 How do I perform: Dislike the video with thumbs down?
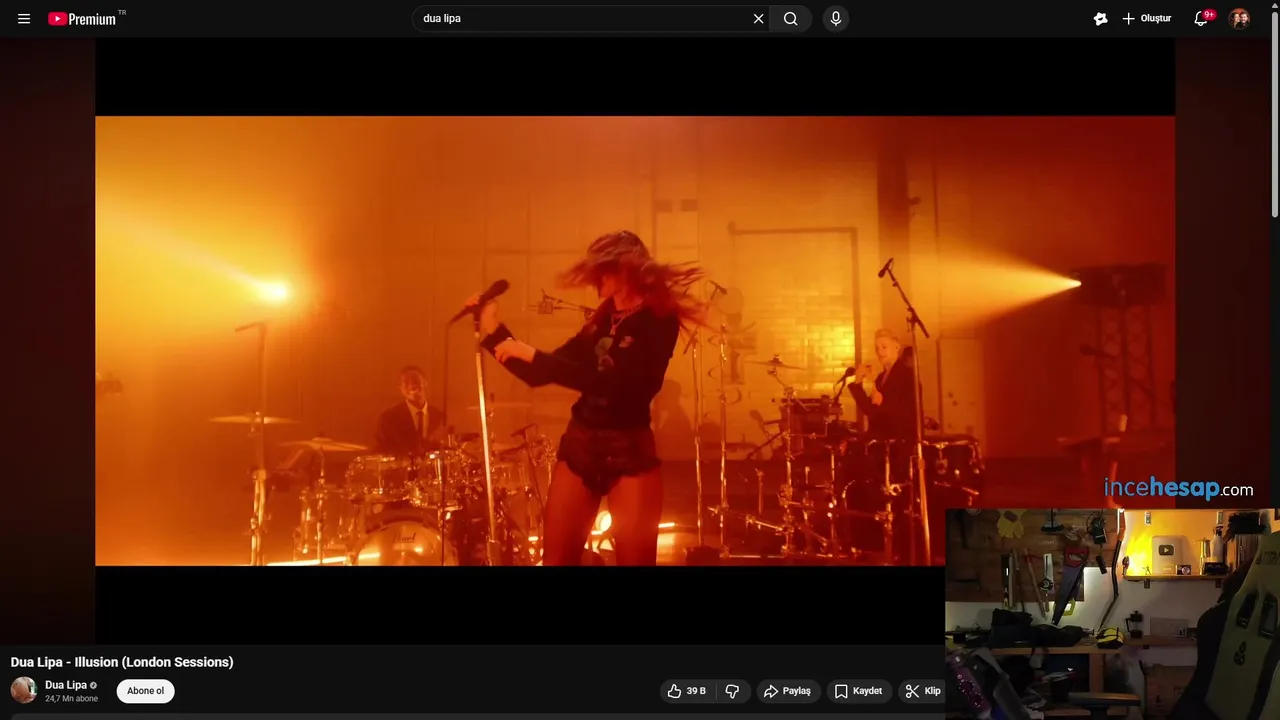pyautogui.click(x=732, y=691)
